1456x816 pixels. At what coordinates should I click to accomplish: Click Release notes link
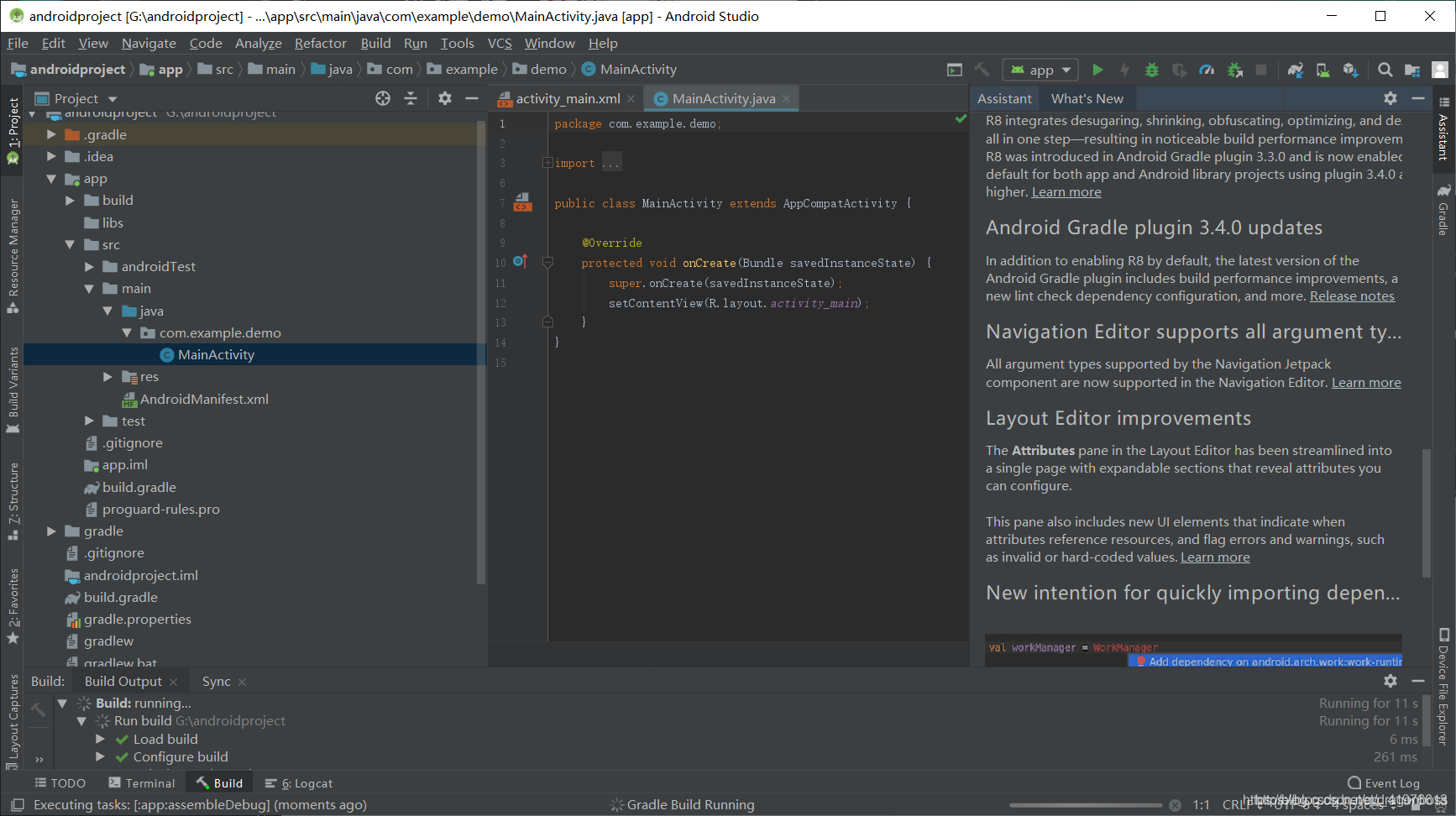(x=1352, y=296)
